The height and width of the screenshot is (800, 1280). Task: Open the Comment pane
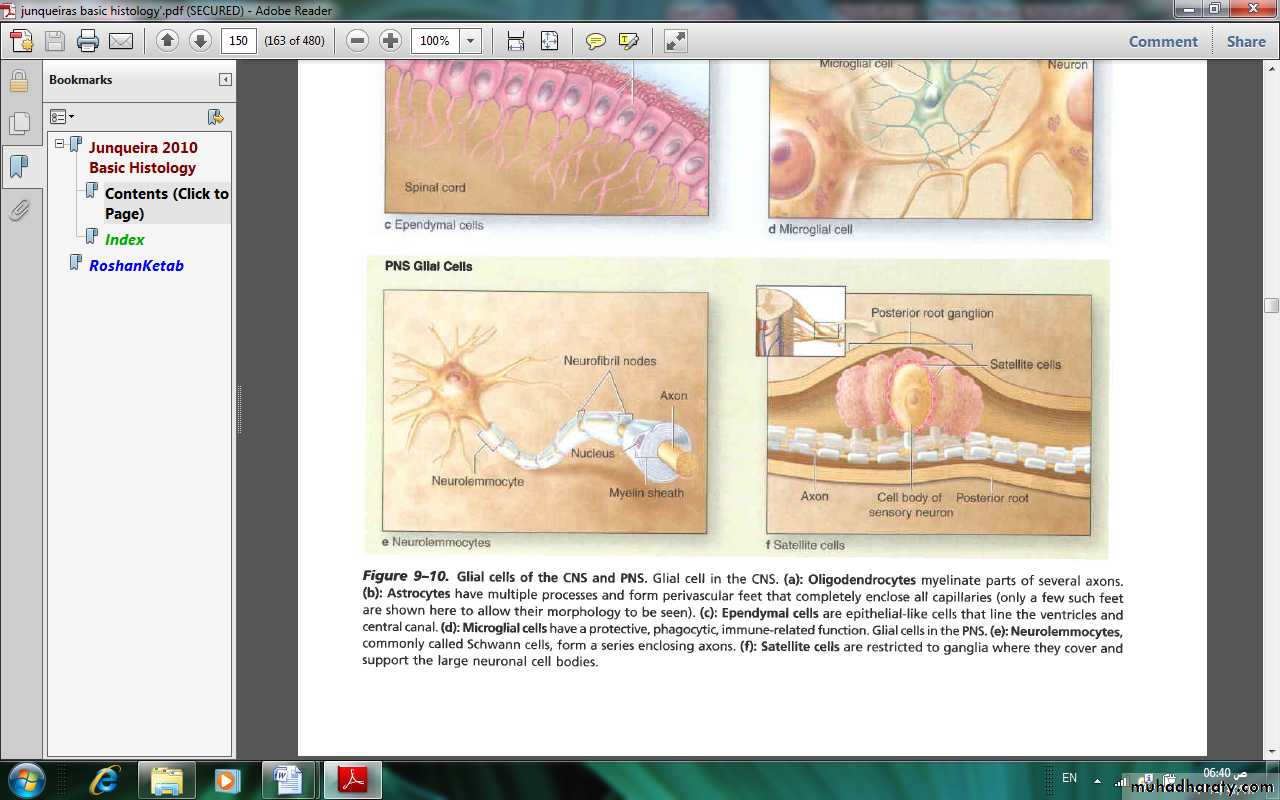click(x=1162, y=41)
